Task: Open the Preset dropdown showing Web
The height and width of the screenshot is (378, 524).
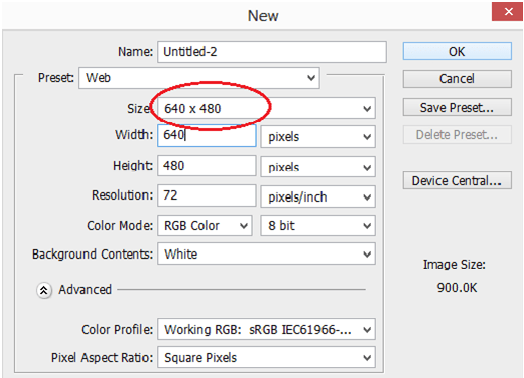Action: pos(199,78)
